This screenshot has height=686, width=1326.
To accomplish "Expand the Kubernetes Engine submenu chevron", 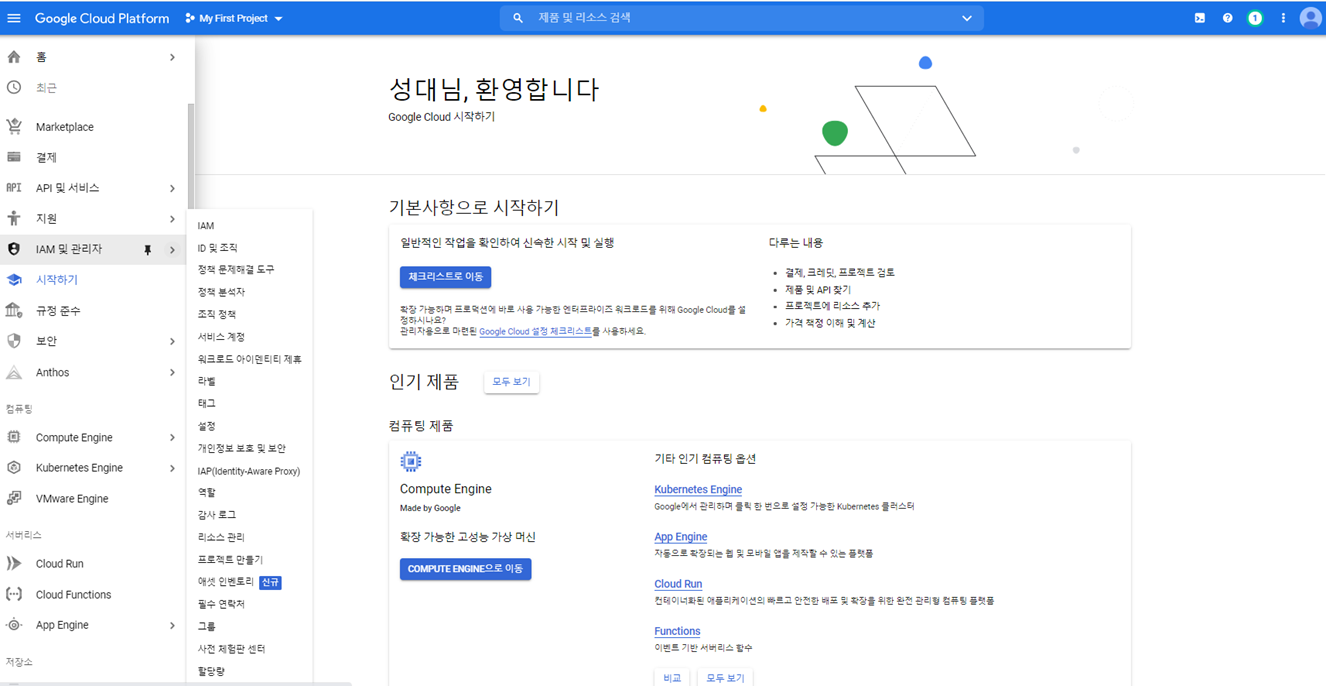I will tap(172, 468).
